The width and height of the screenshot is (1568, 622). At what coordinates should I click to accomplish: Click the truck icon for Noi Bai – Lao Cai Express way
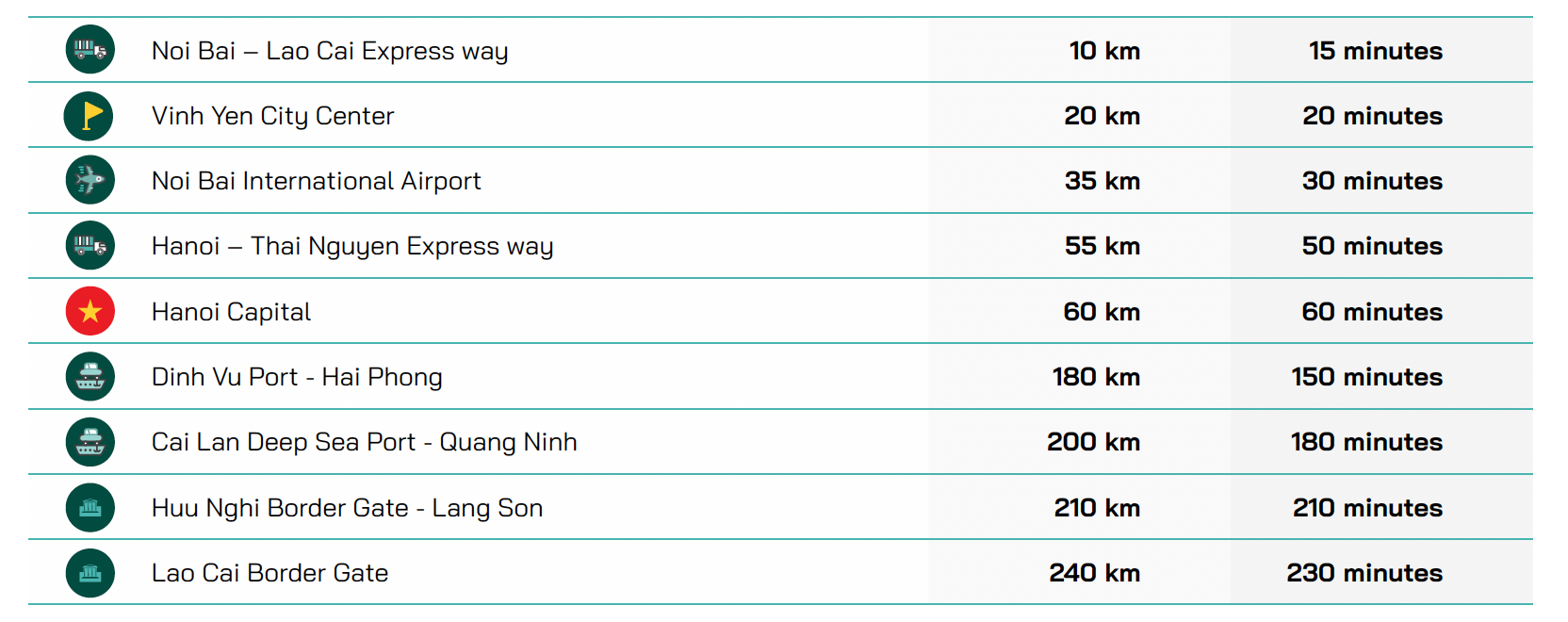click(x=90, y=50)
